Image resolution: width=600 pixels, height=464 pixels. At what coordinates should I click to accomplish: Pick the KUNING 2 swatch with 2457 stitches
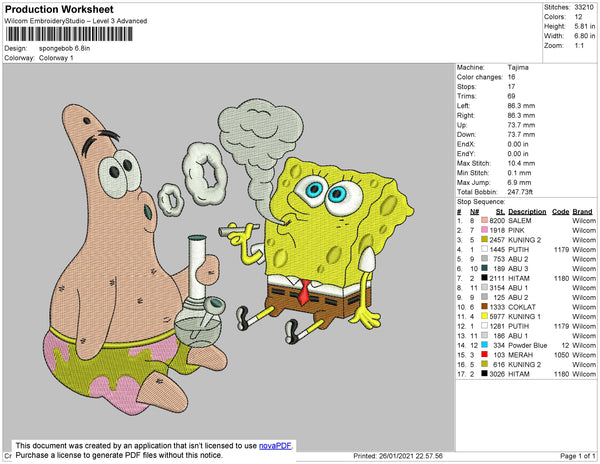tap(484, 239)
